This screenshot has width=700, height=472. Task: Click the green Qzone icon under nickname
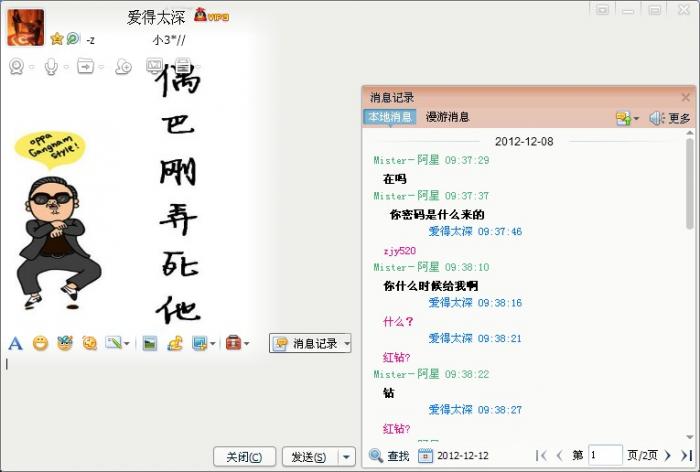(73, 39)
